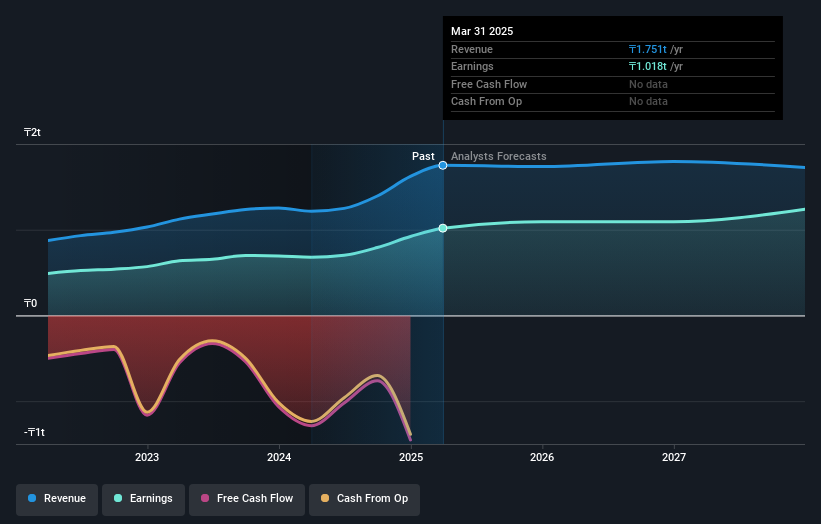Click the -₸1t y-axis label
821x524 pixels.
34,432
